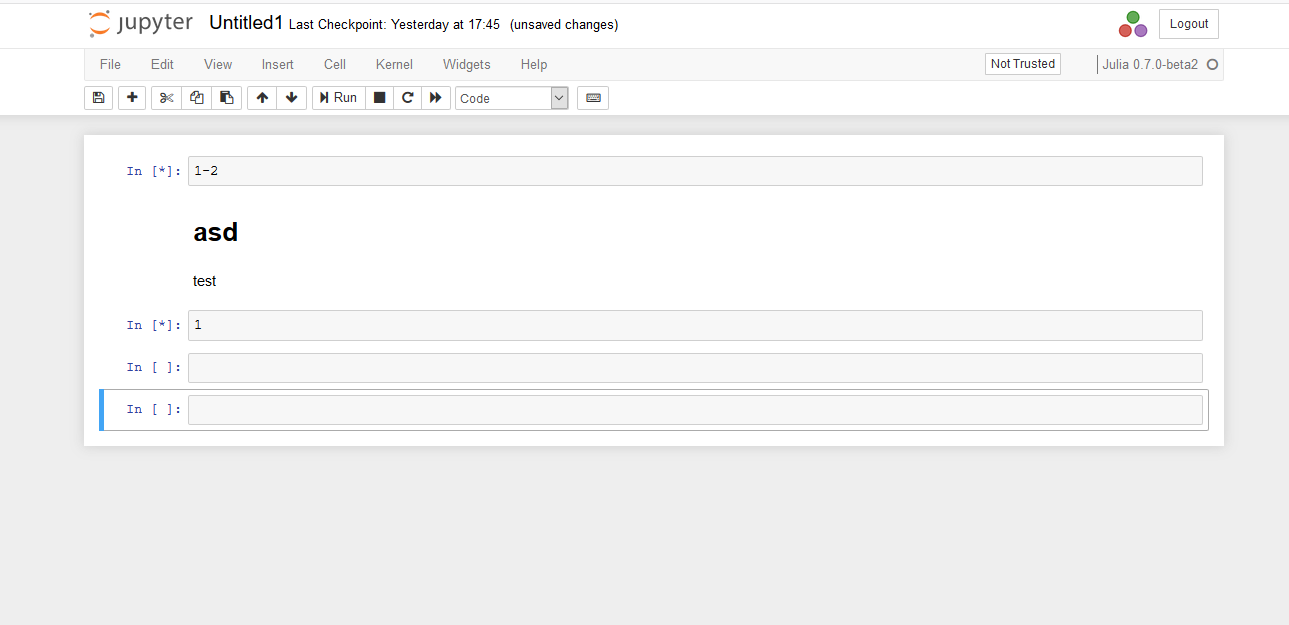Click the Not Trusted indicator
The image size is (1289, 625).
pyautogui.click(x=1022, y=63)
